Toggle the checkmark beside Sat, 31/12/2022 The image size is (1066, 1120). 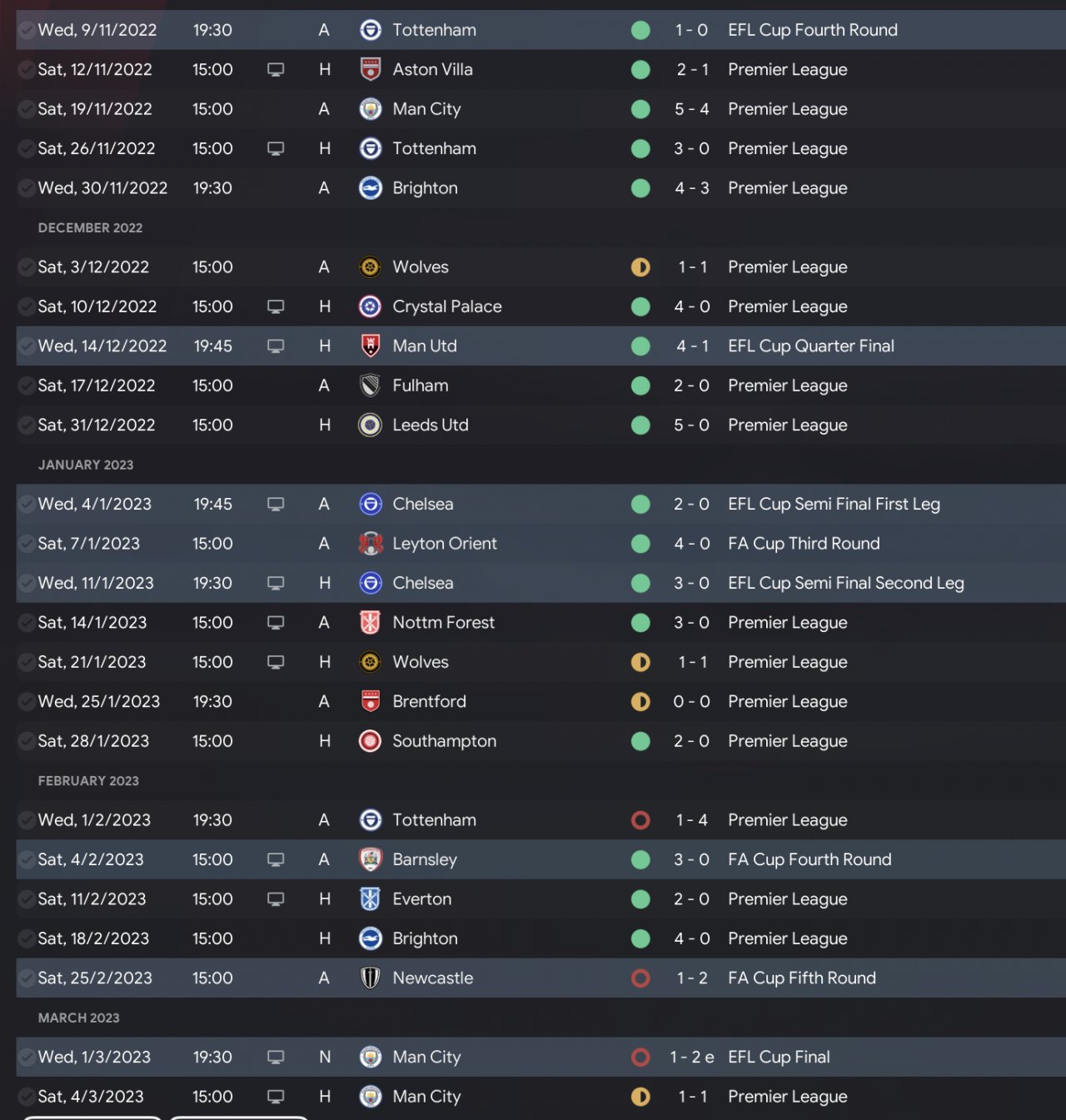[x=26, y=425]
